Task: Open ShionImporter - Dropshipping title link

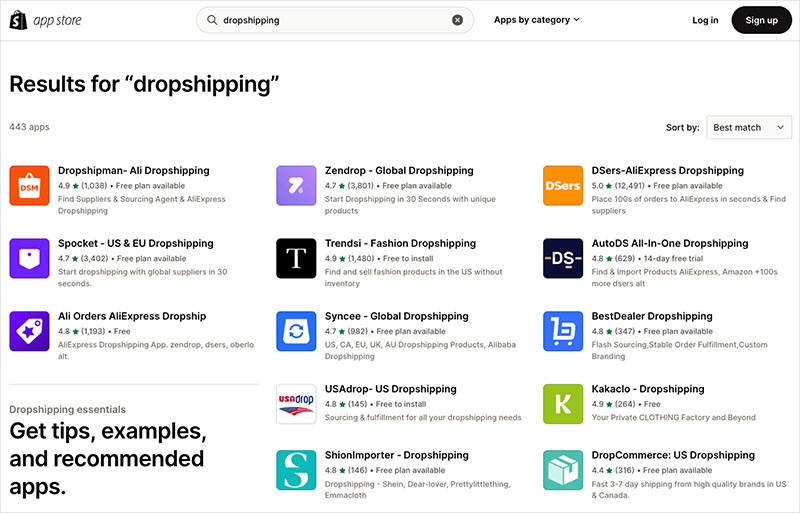Action: [x=396, y=455]
